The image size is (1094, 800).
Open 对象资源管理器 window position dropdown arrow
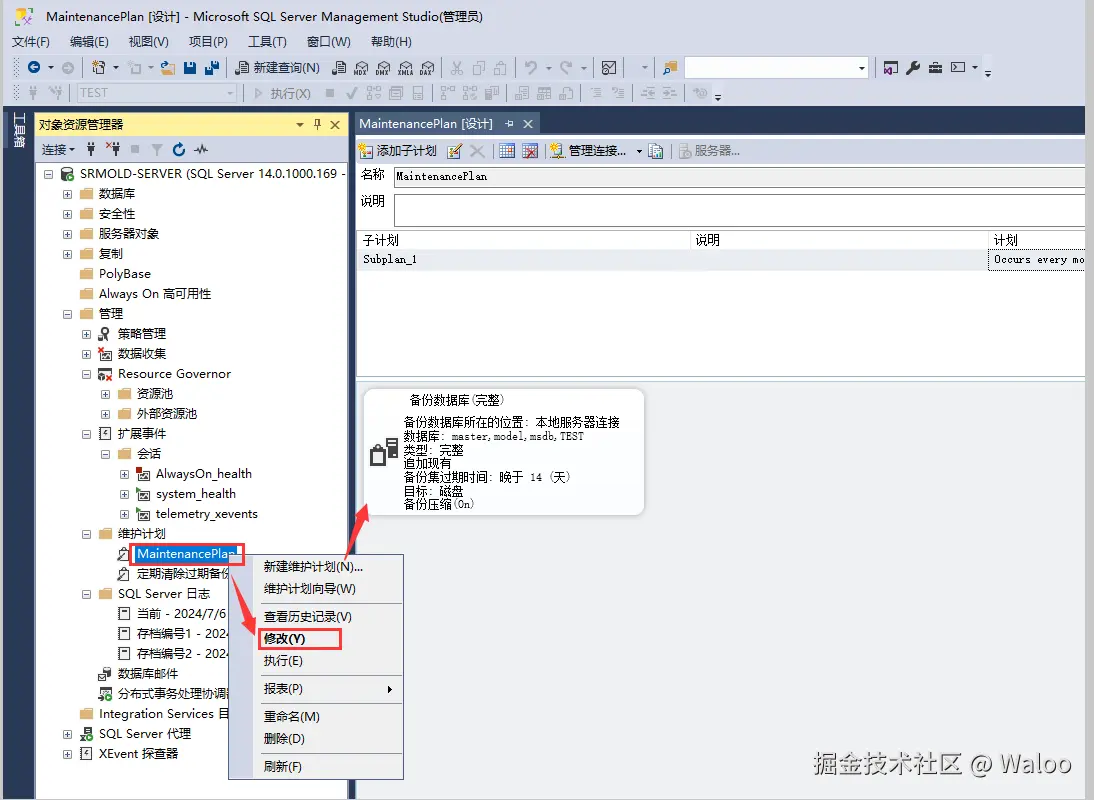click(300, 124)
